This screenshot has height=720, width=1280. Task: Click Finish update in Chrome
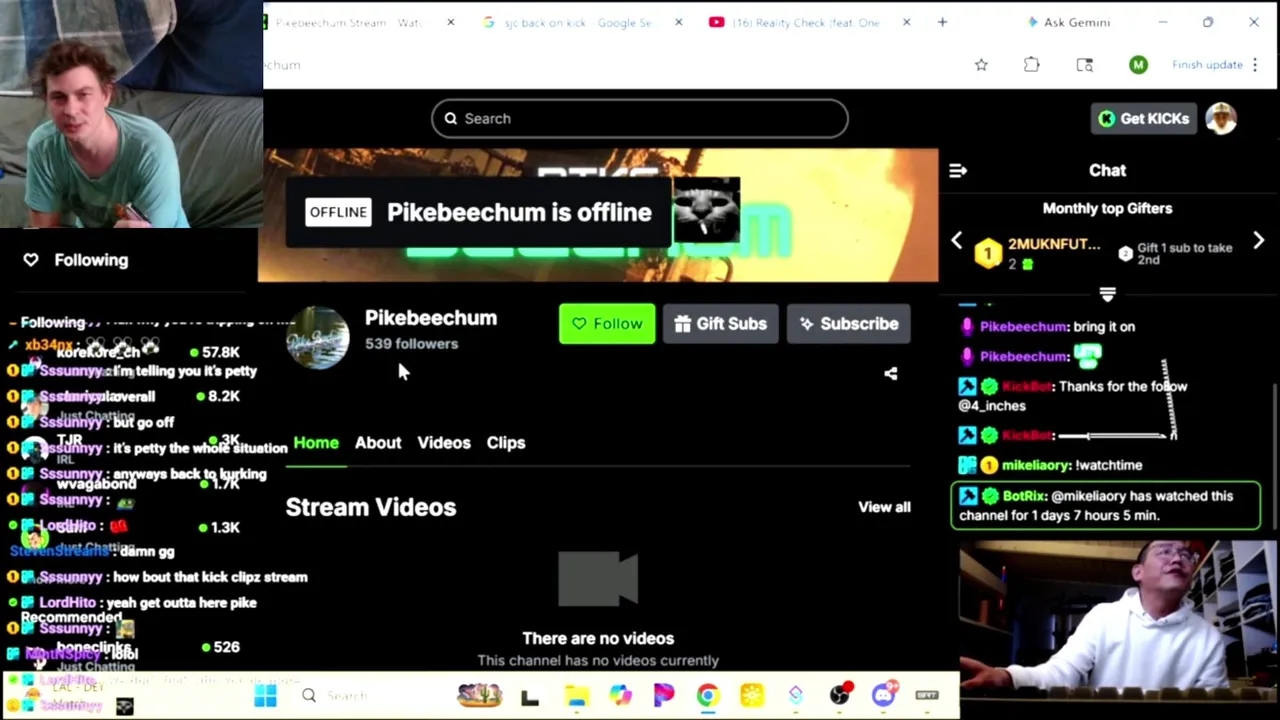[1207, 65]
